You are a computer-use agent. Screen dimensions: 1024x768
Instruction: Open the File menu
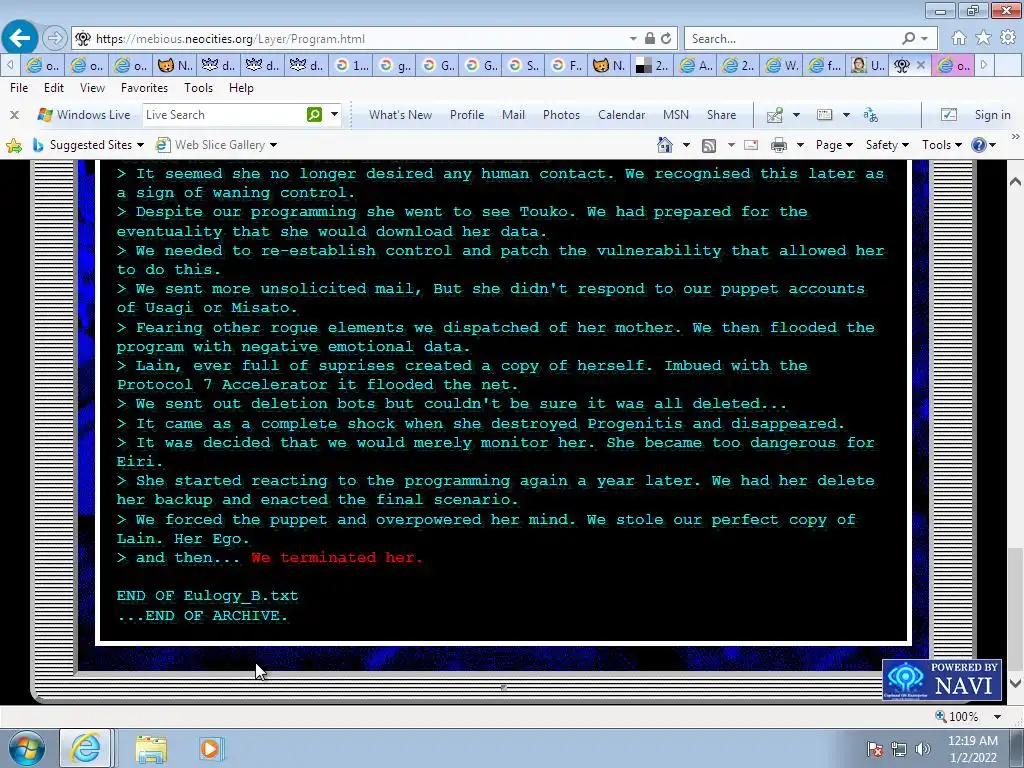pos(19,88)
